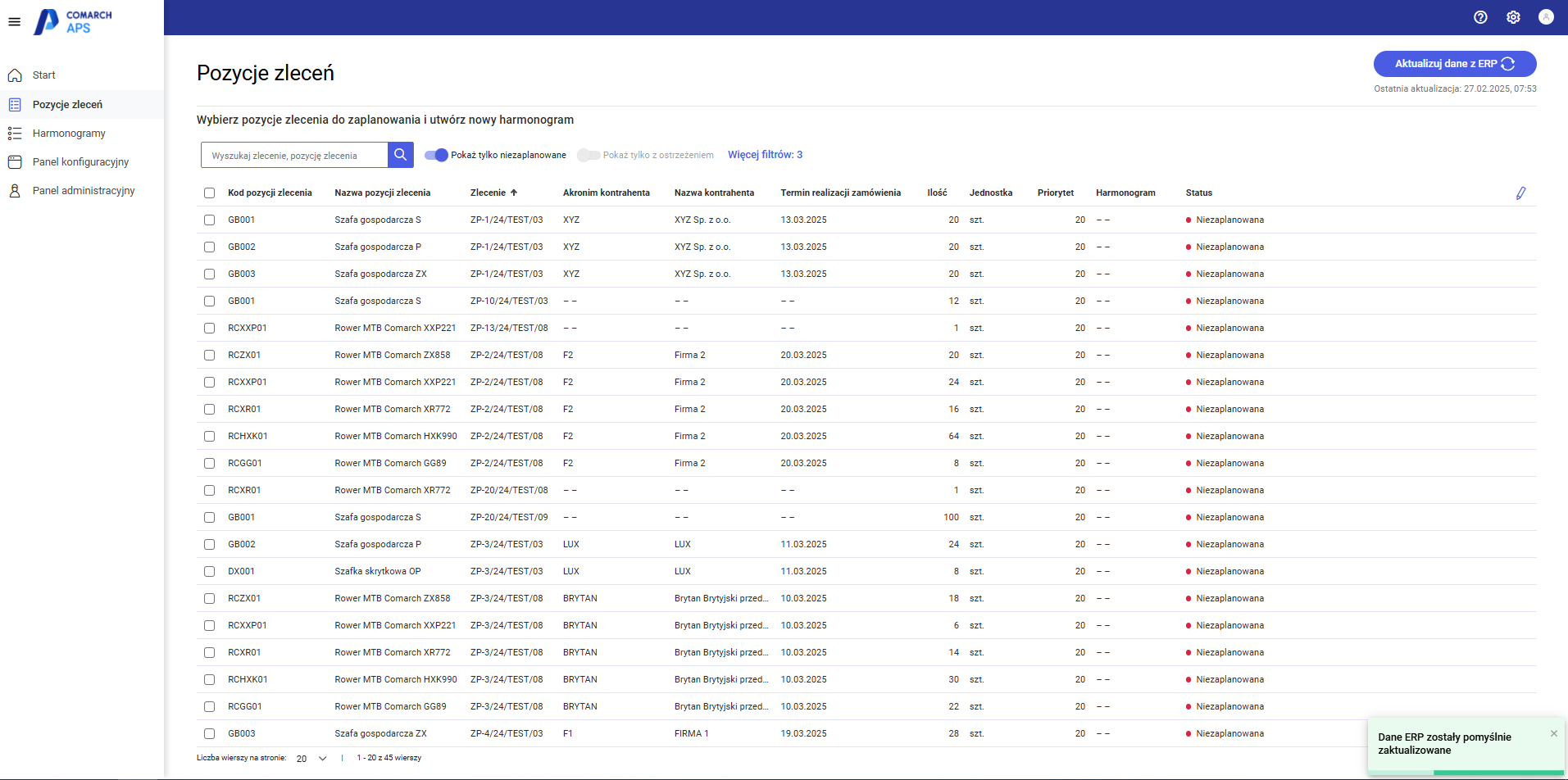1568x780 pixels.
Task: Click Aktualizuj dane z ERP button
Action: (x=1455, y=64)
